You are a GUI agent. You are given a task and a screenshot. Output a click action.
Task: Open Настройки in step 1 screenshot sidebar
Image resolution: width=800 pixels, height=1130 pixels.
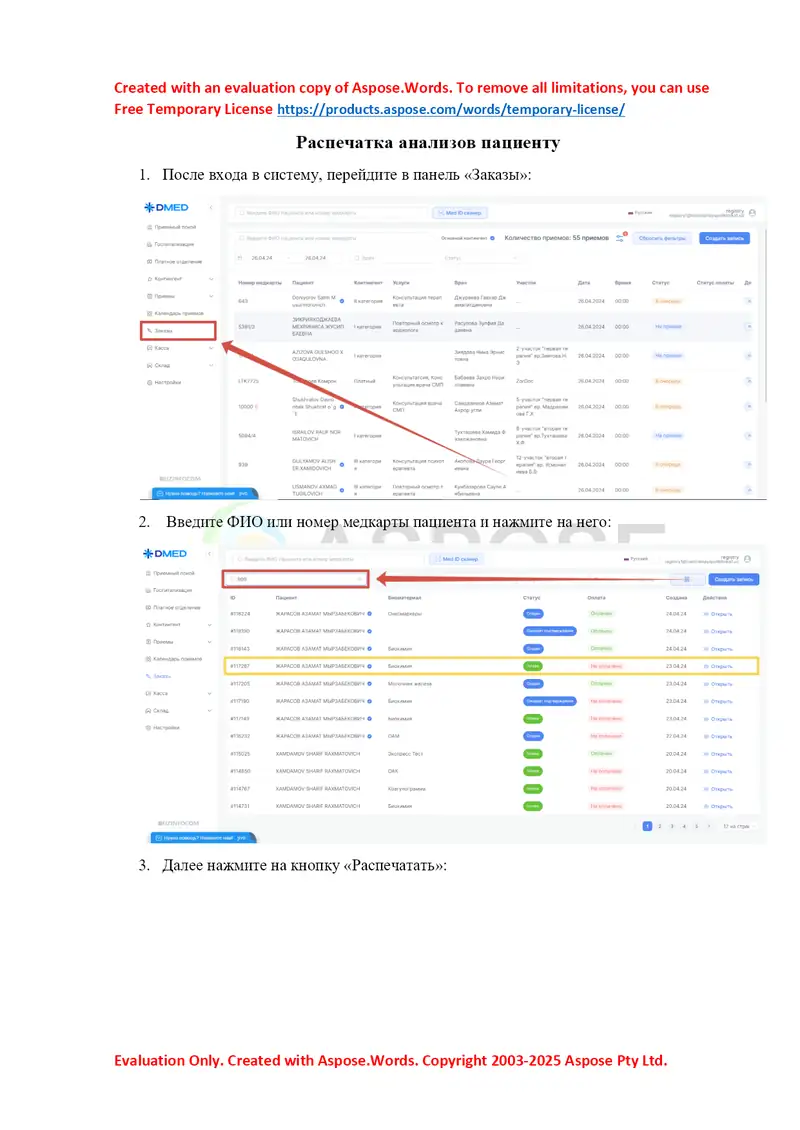coord(164,383)
